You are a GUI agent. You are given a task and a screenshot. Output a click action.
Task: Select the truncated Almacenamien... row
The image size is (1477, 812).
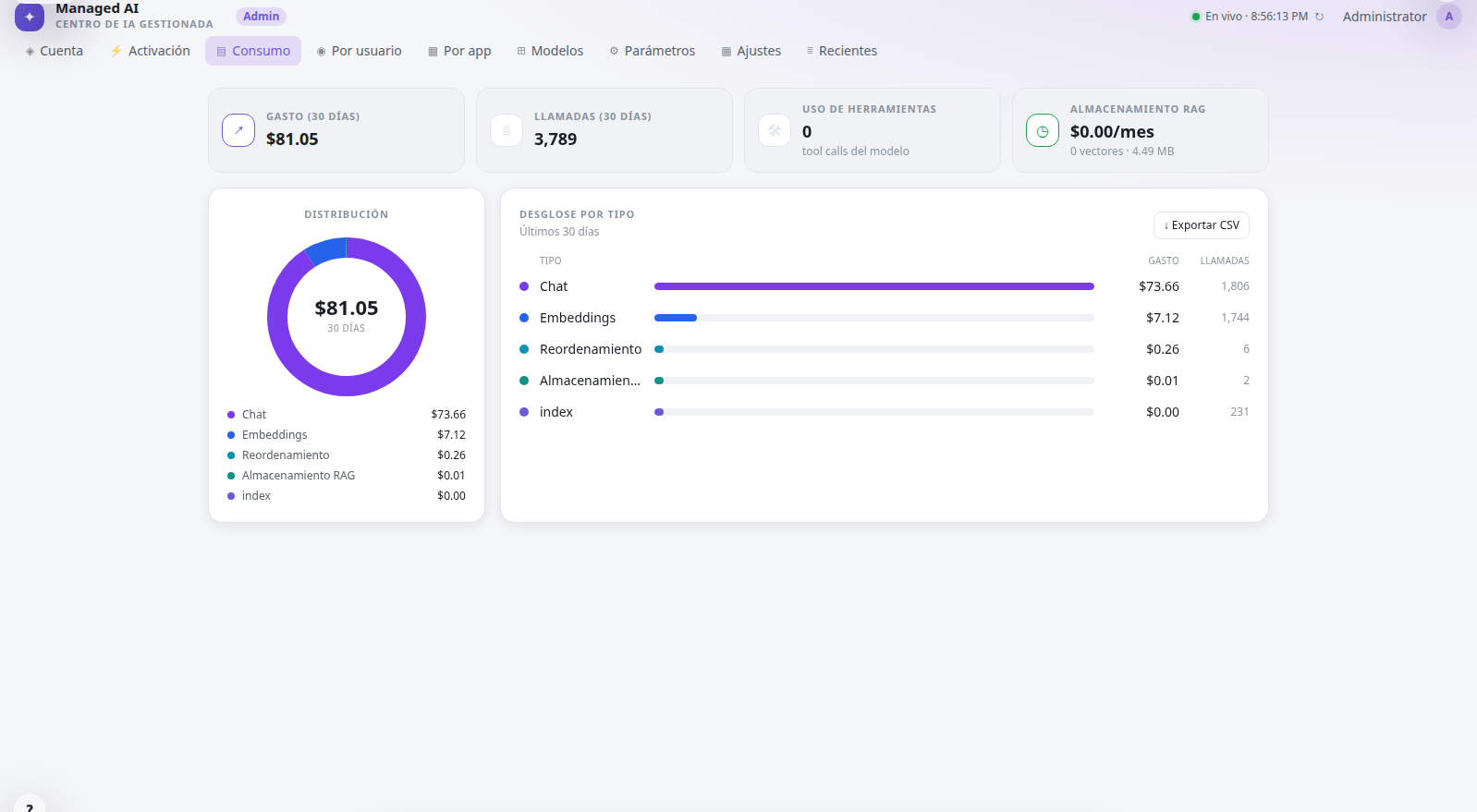pos(885,381)
